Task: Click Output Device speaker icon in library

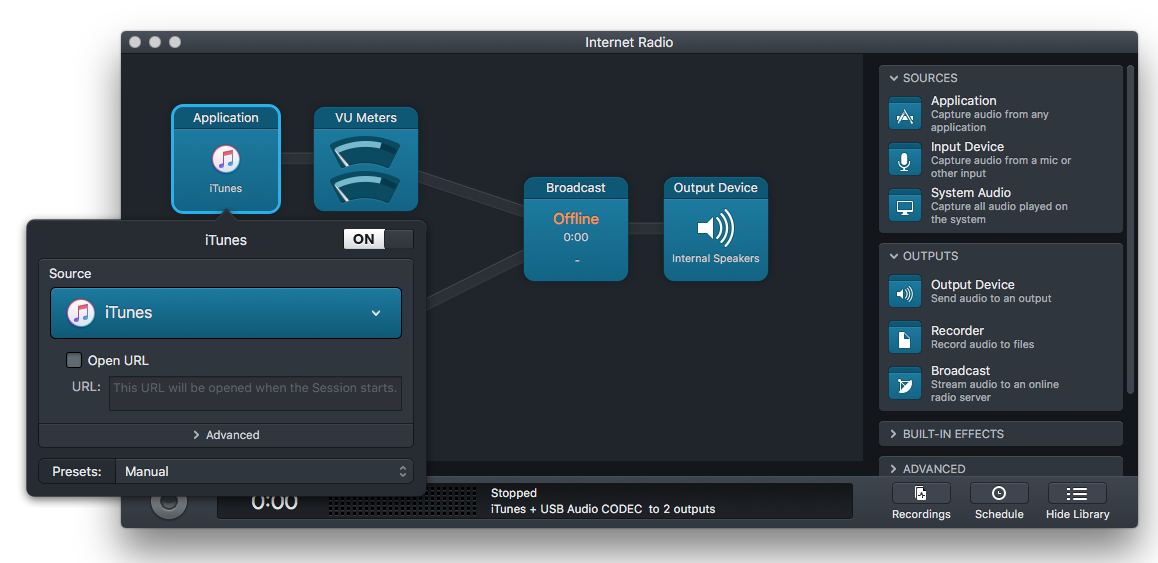Action: [x=905, y=291]
